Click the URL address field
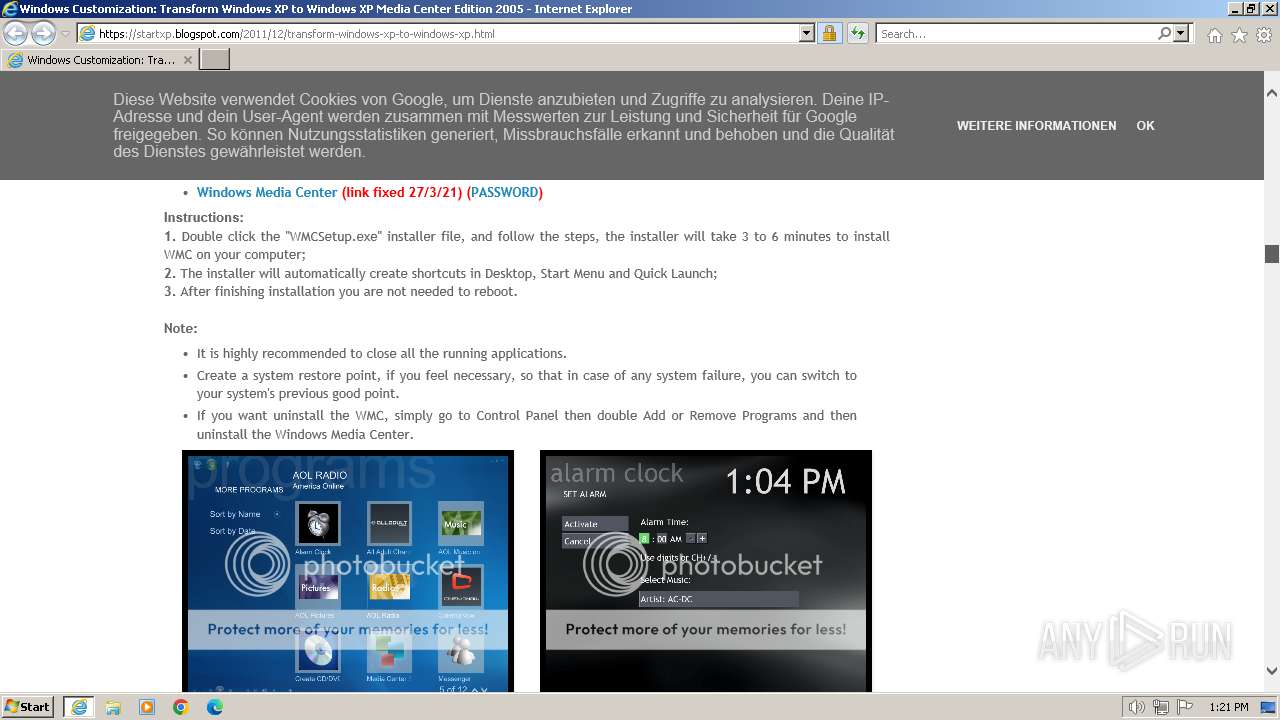This screenshot has height=720, width=1280. click(445, 33)
